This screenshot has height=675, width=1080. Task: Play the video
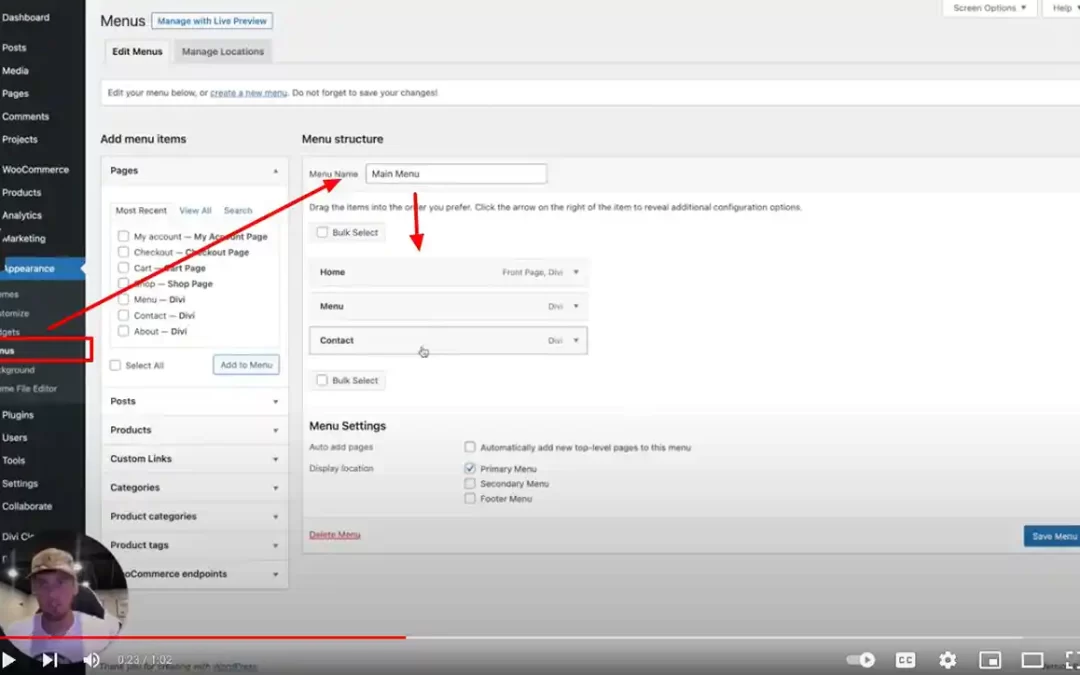click(7, 660)
